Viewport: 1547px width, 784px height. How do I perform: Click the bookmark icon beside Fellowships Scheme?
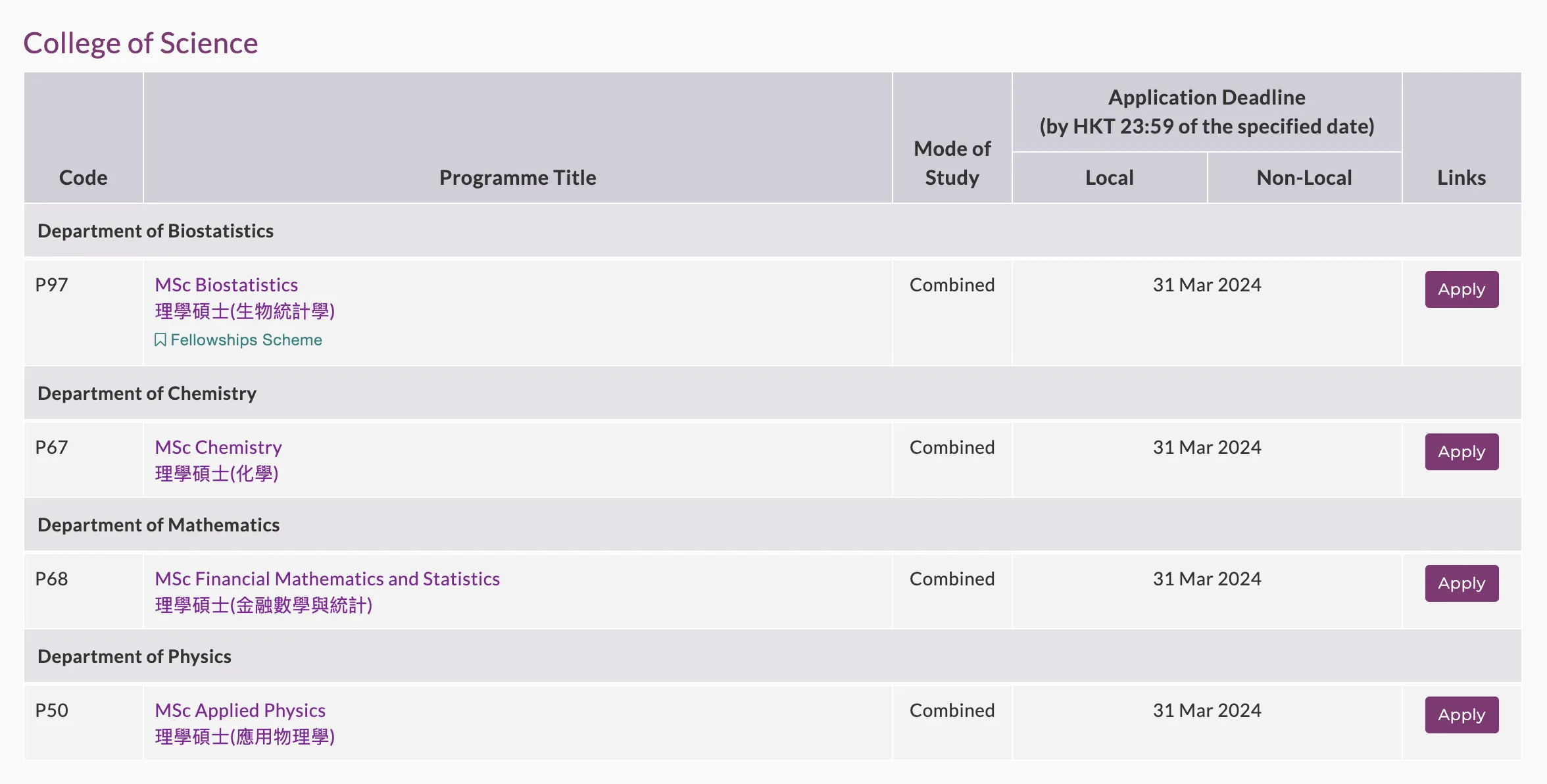point(160,340)
